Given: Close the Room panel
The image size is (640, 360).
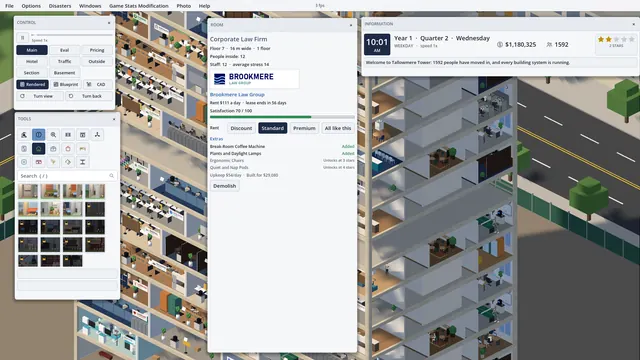Looking at the screenshot, I should click(x=351, y=25).
